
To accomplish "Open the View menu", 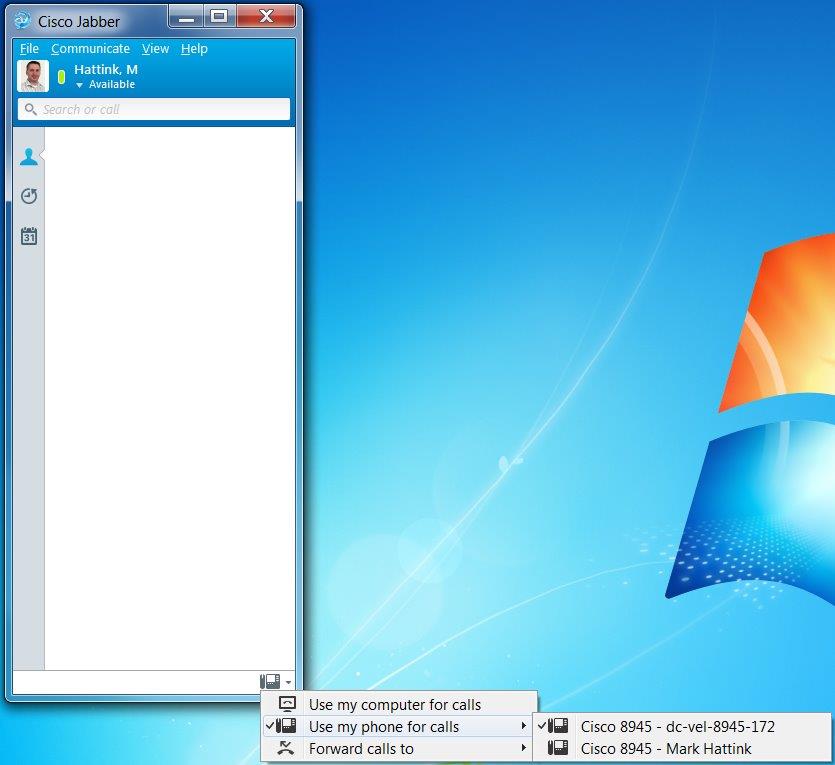I will click(x=155, y=48).
